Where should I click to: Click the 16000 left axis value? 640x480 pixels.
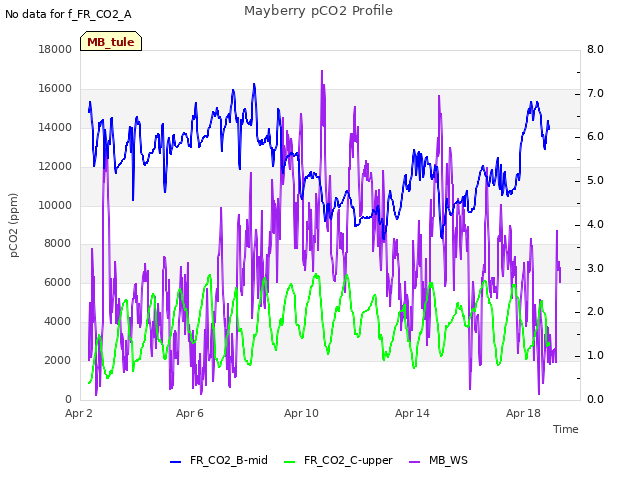coord(55,89)
